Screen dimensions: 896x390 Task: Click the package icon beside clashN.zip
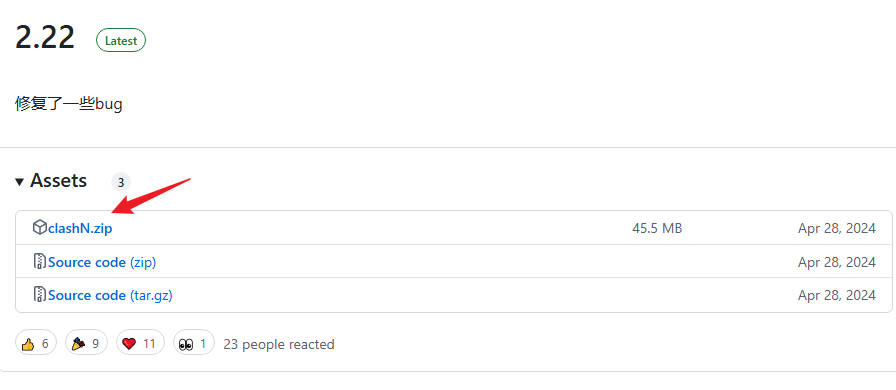(x=39, y=228)
